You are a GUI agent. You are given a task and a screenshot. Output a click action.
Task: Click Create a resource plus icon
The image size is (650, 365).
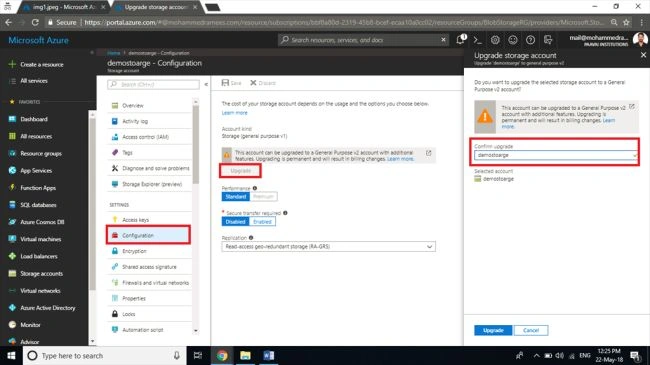click(12, 64)
